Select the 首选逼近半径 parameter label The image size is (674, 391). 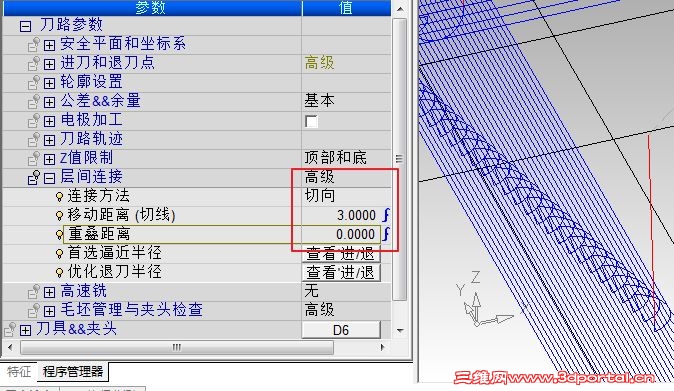(115, 254)
